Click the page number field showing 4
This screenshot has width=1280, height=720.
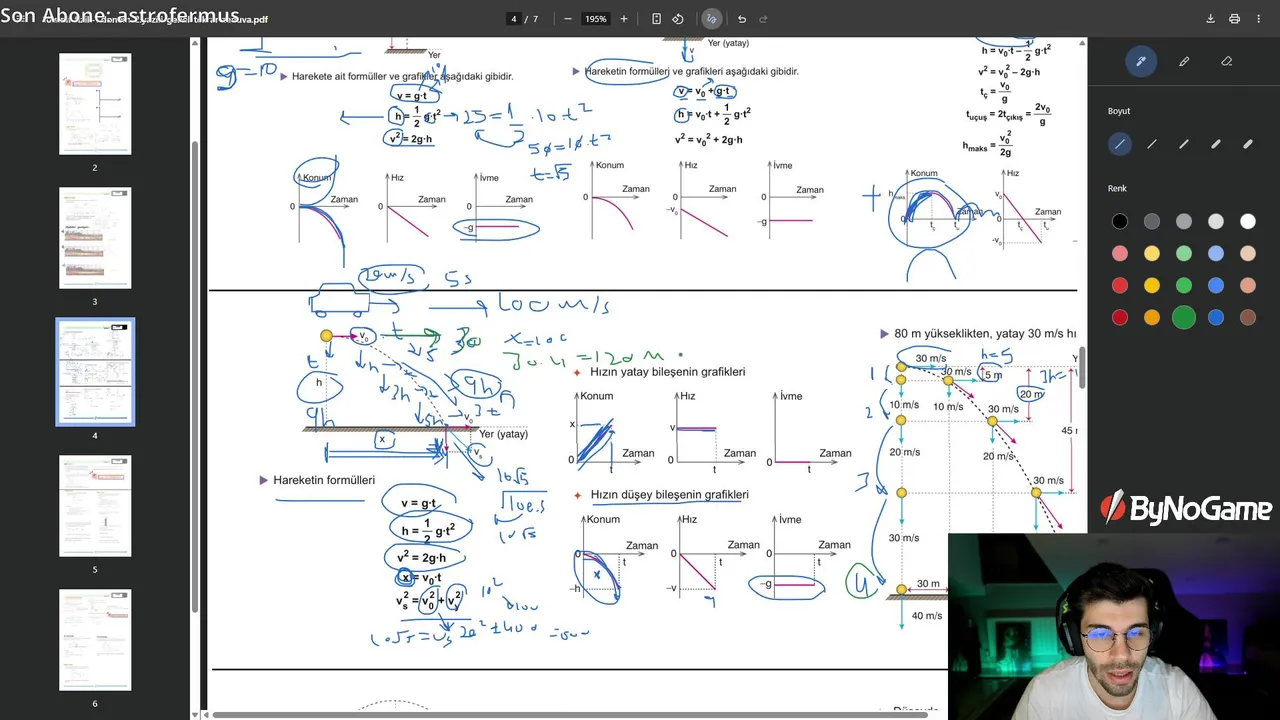[514, 19]
